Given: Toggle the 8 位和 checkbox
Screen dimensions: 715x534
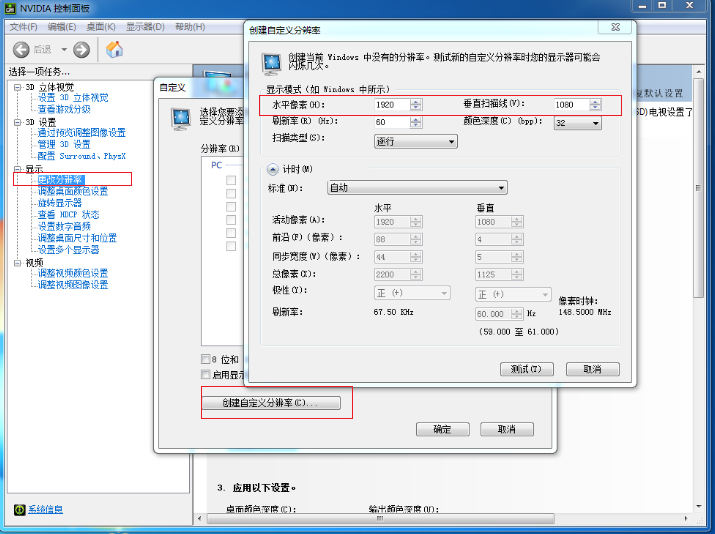Looking at the screenshot, I should [x=206, y=359].
